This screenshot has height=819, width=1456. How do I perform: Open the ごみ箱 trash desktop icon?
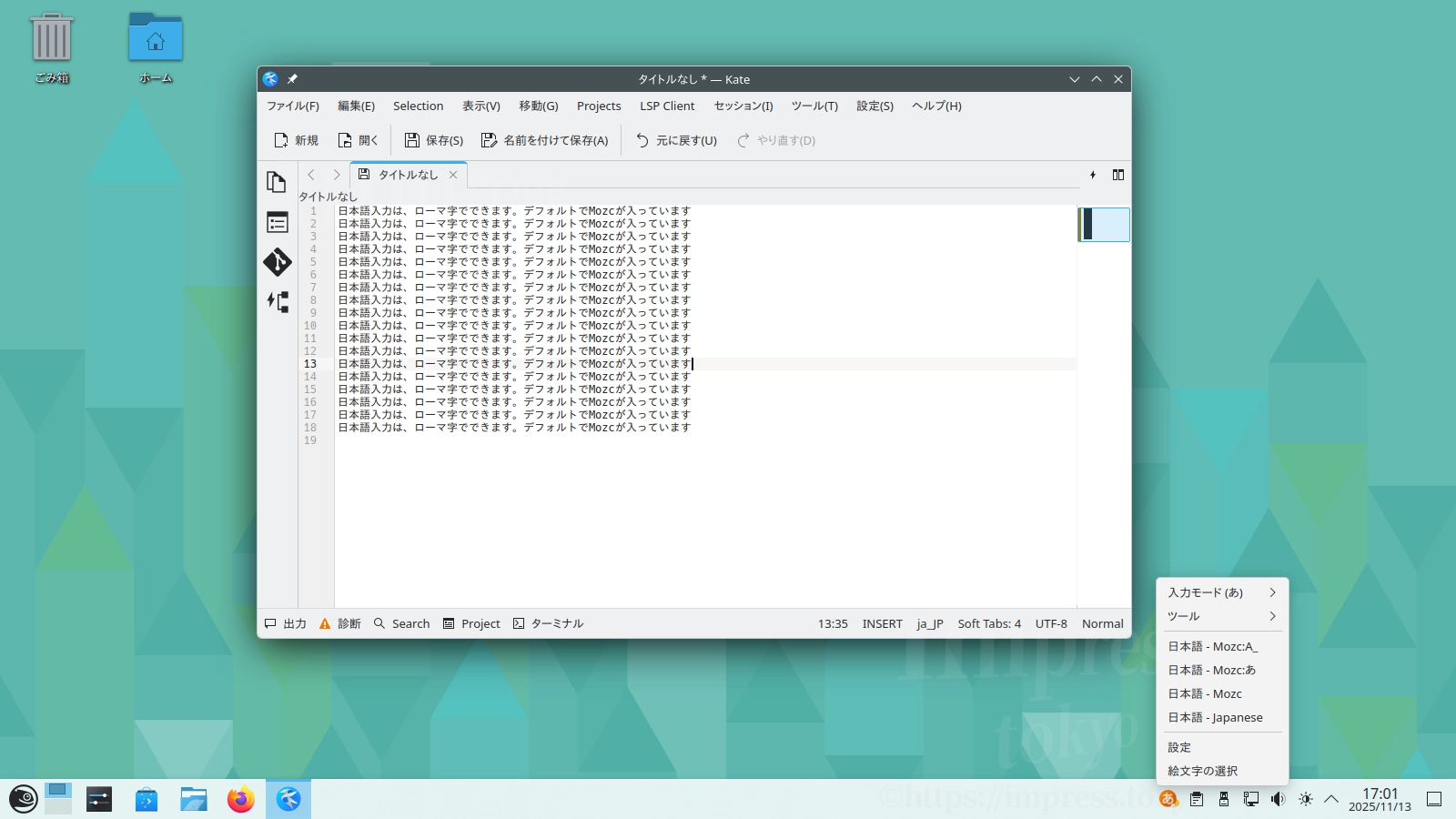tap(52, 48)
